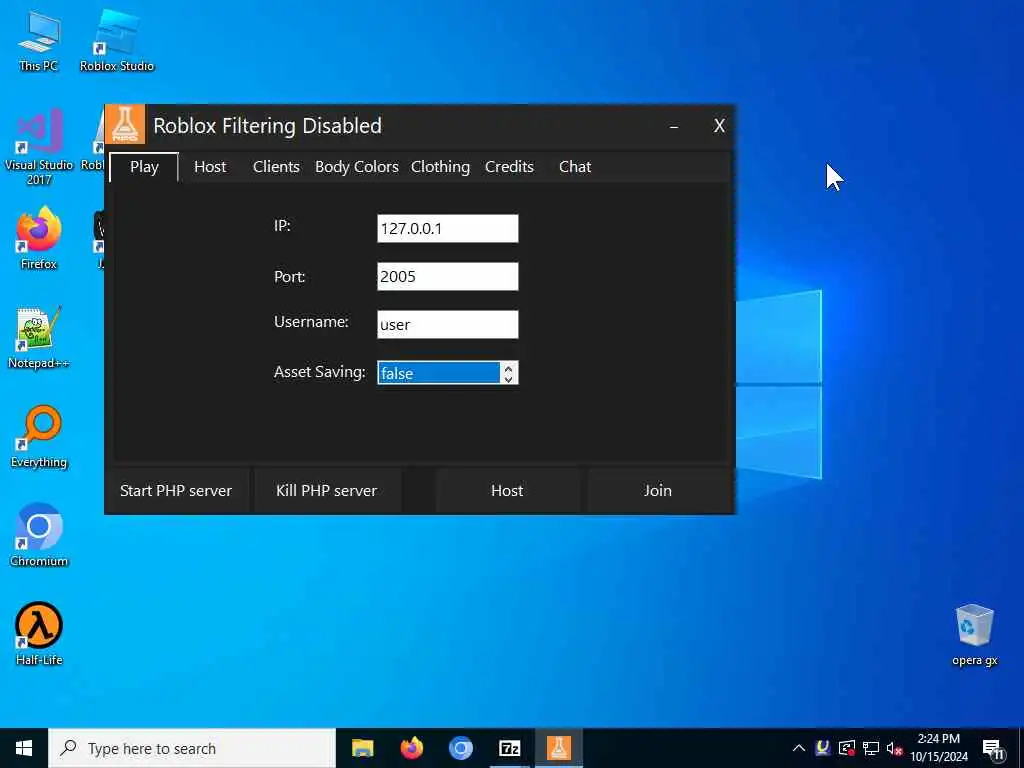This screenshot has height=768, width=1024.
Task: Click Asset Saving down arrow
Action: (x=509, y=379)
